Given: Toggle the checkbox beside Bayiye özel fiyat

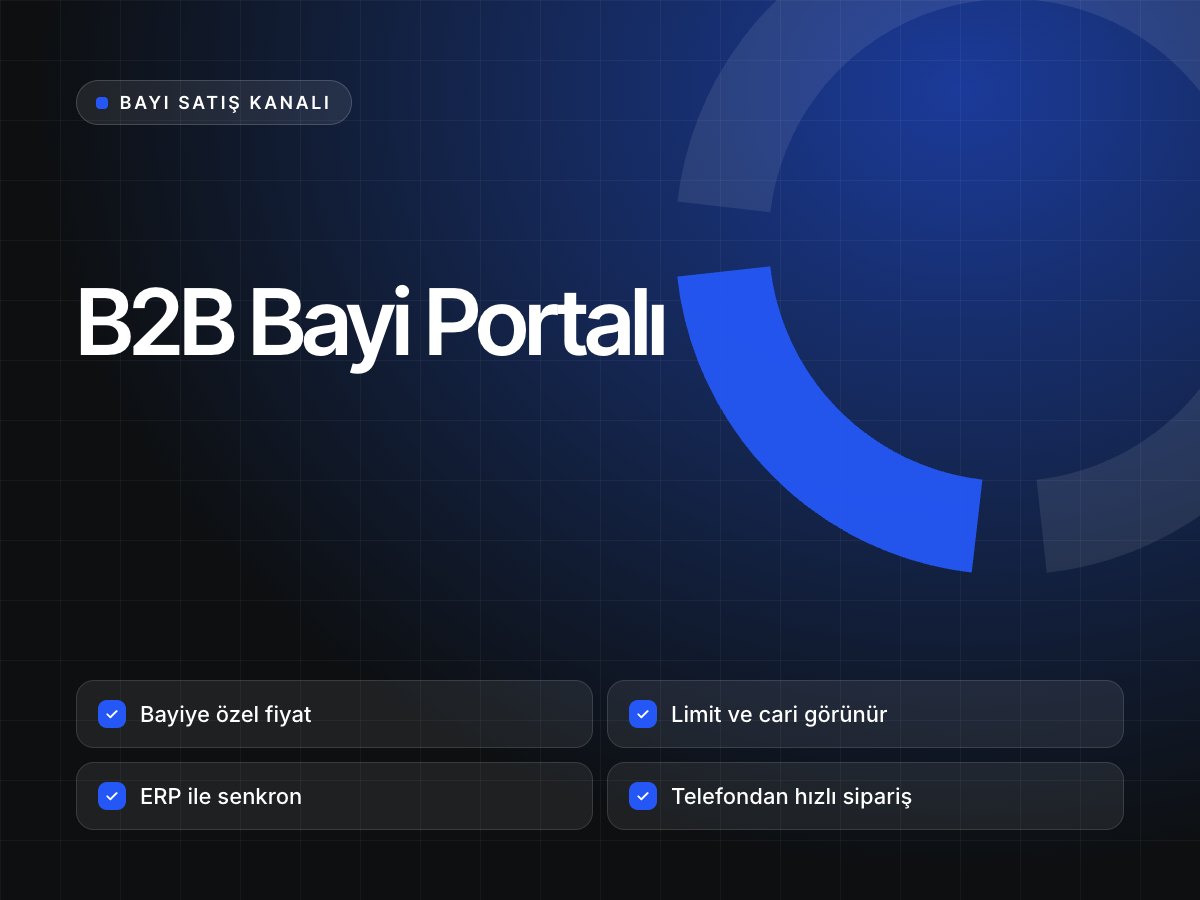Looking at the screenshot, I should 112,715.
